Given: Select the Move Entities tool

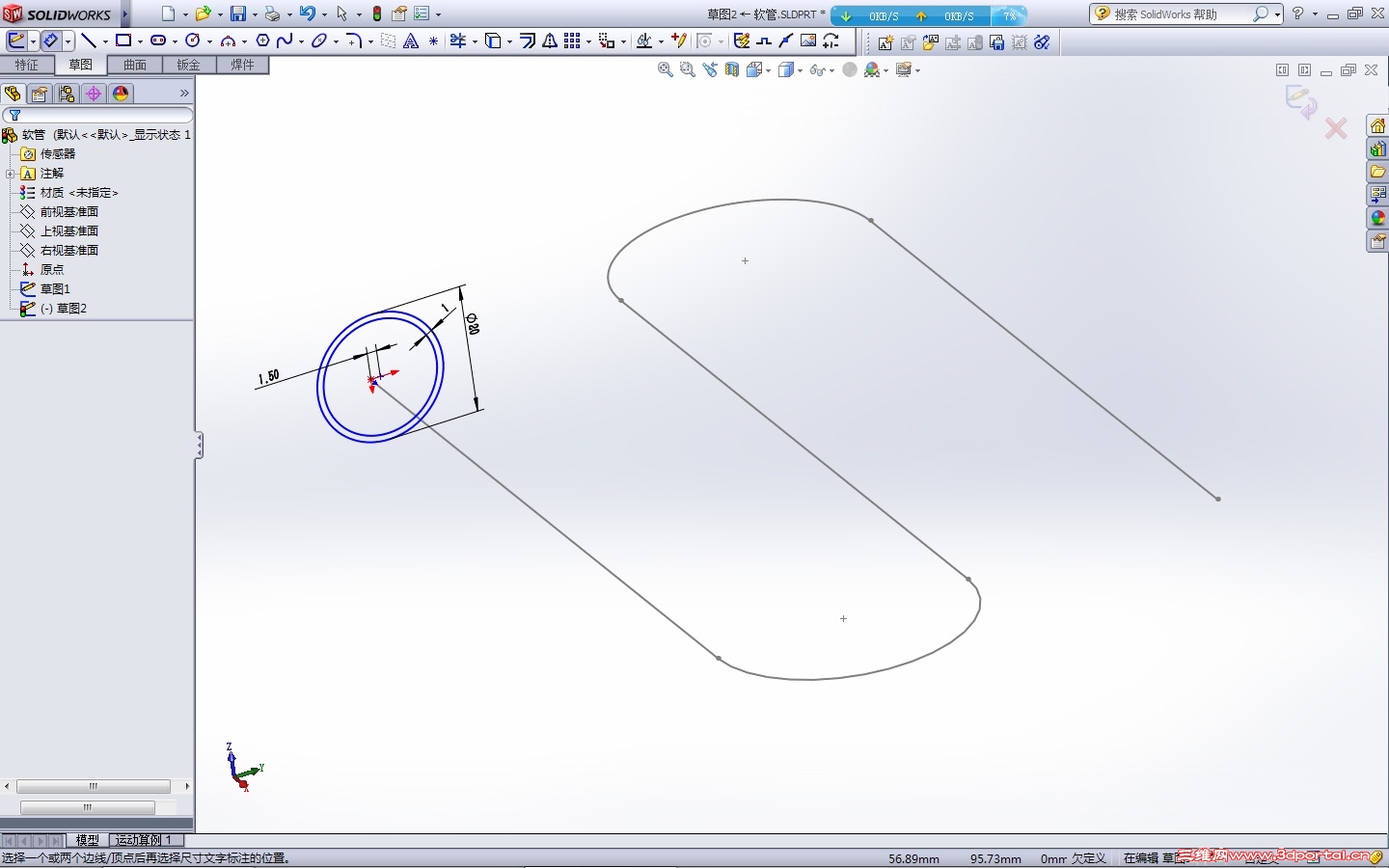Looking at the screenshot, I should [607, 41].
